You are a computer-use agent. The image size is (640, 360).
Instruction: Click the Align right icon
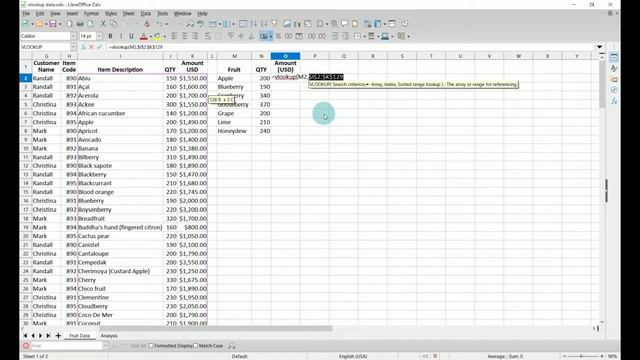(x=195, y=36)
